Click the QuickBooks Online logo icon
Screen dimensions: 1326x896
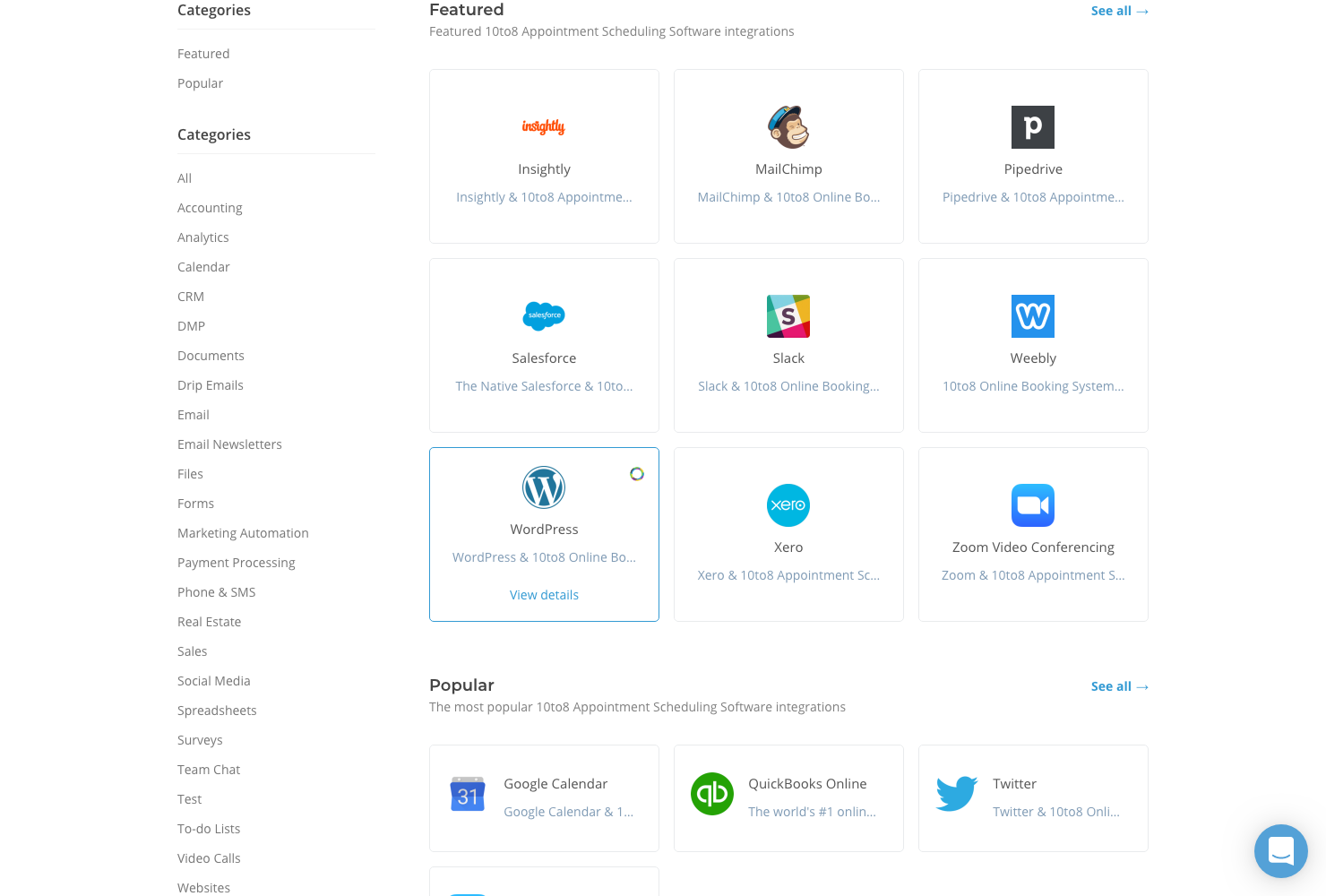coord(712,794)
